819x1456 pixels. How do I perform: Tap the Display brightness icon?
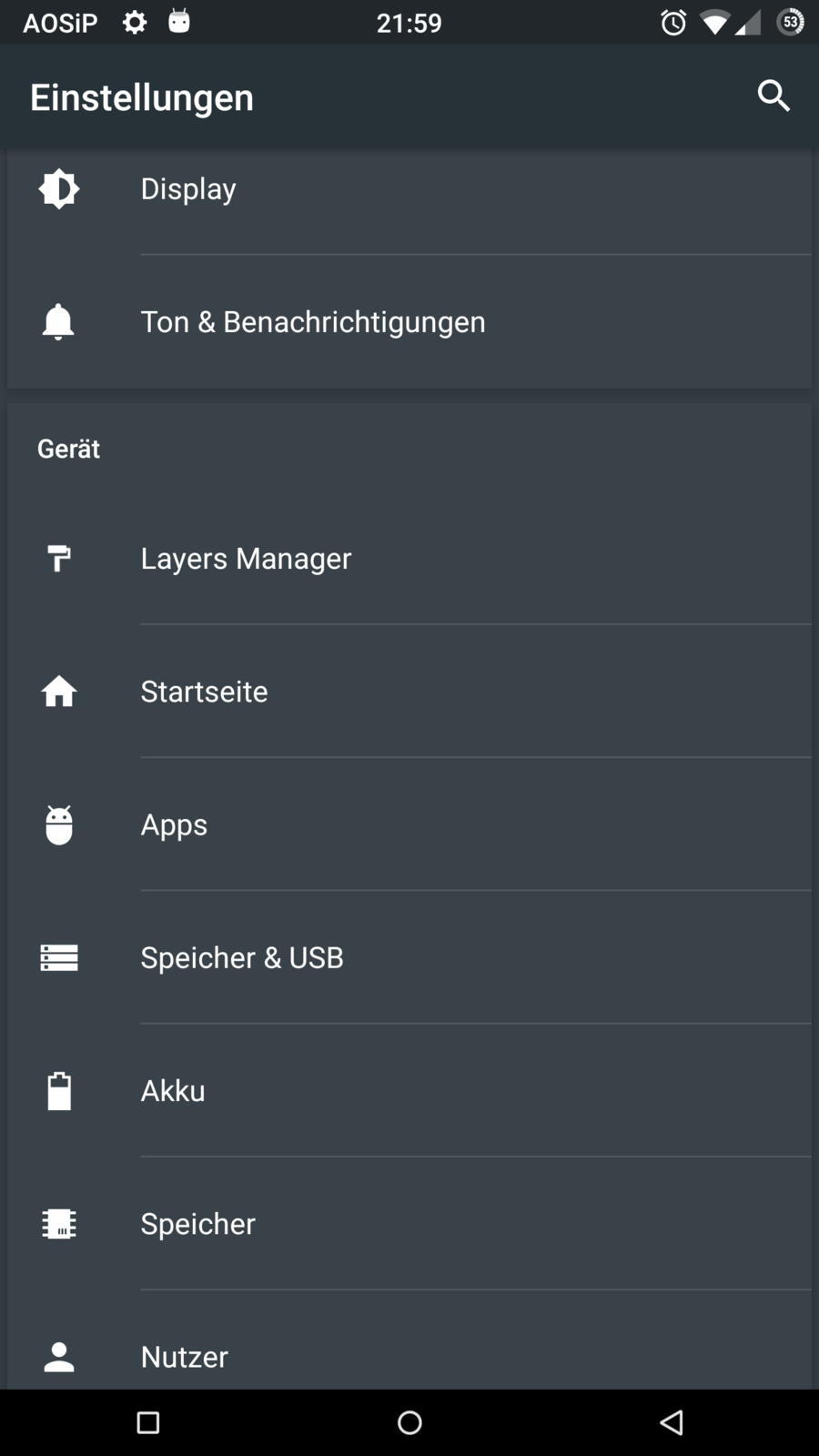click(x=59, y=188)
